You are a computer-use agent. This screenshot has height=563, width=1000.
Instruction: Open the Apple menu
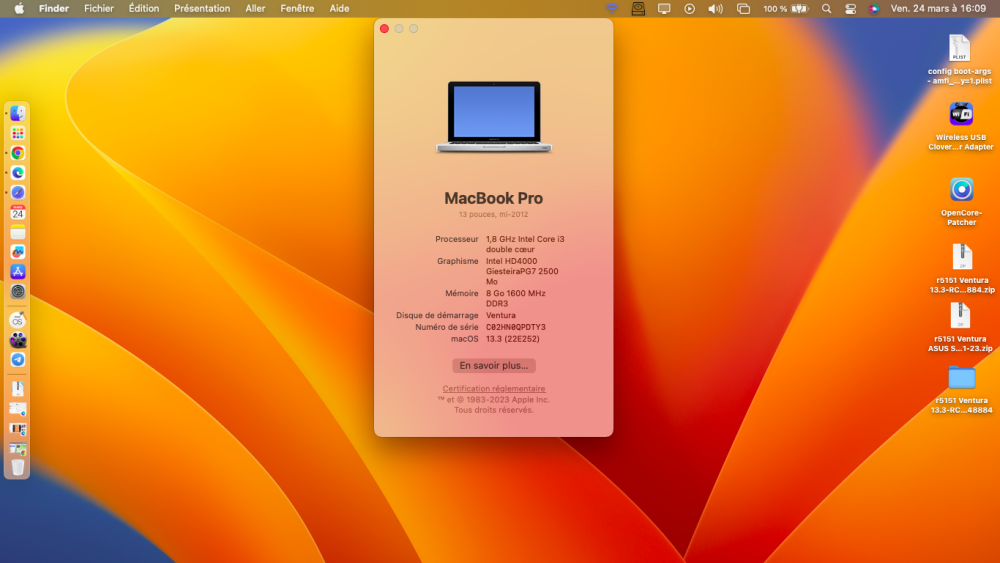coord(19,8)
